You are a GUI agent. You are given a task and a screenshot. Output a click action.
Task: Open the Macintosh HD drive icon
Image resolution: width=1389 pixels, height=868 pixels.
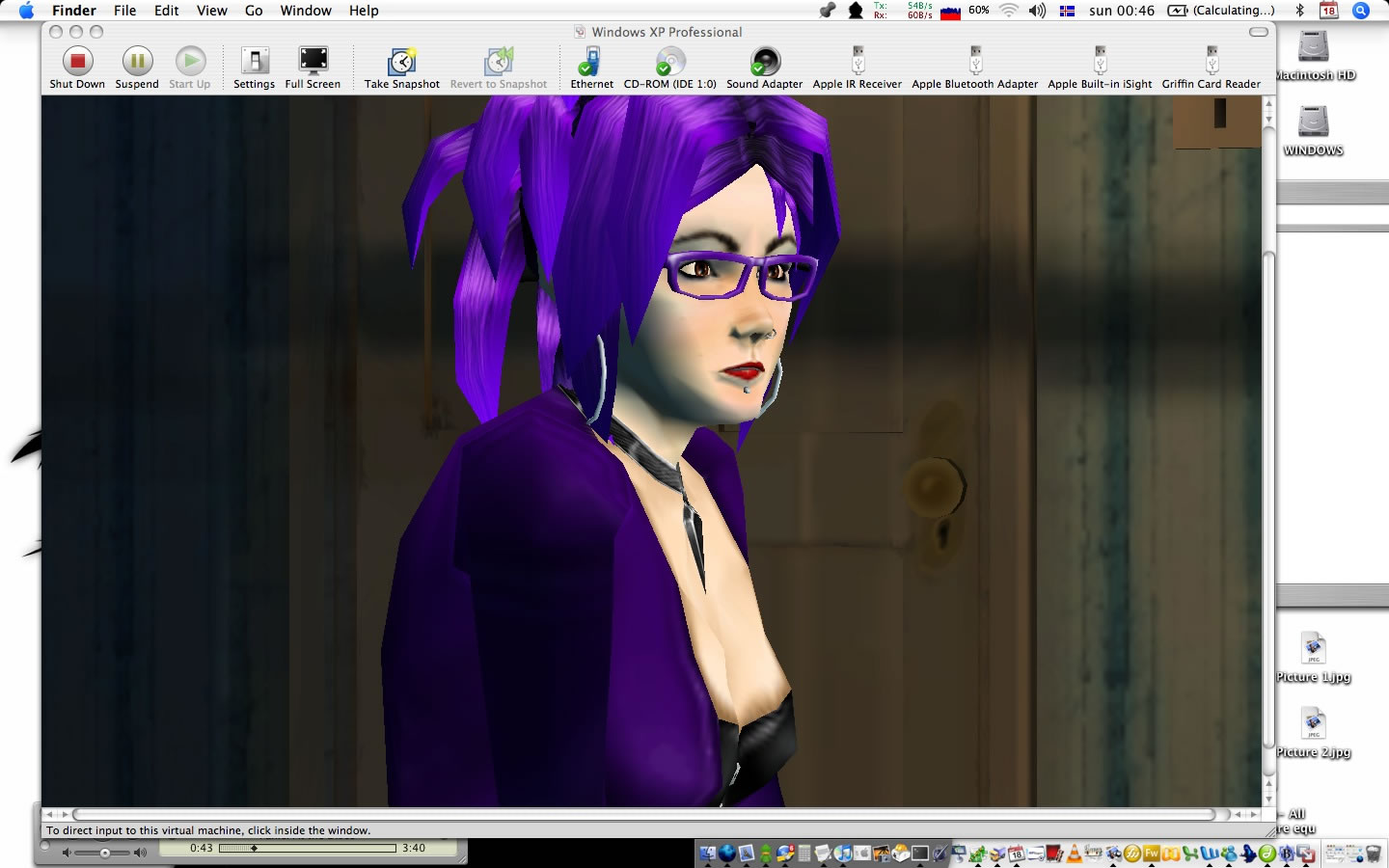[1314, 55]
